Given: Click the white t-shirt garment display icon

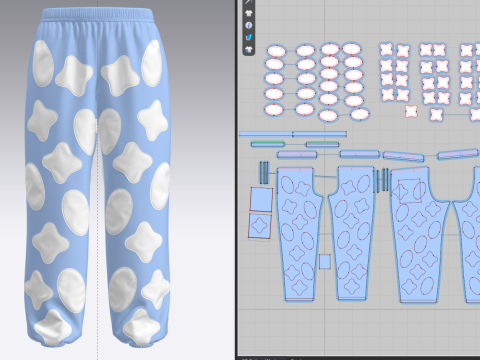Looking at the screenshot, I should point(248,13).
